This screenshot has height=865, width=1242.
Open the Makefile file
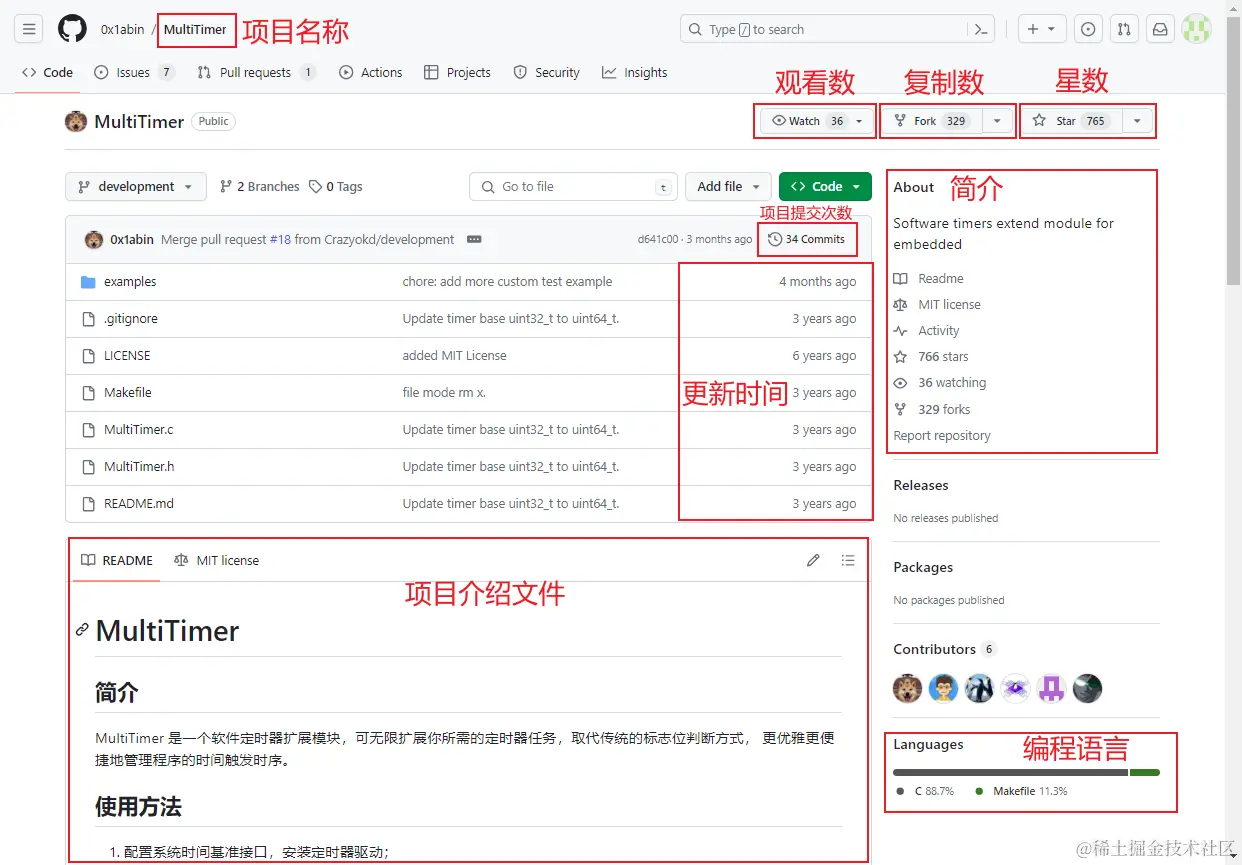tap(128, 393)
